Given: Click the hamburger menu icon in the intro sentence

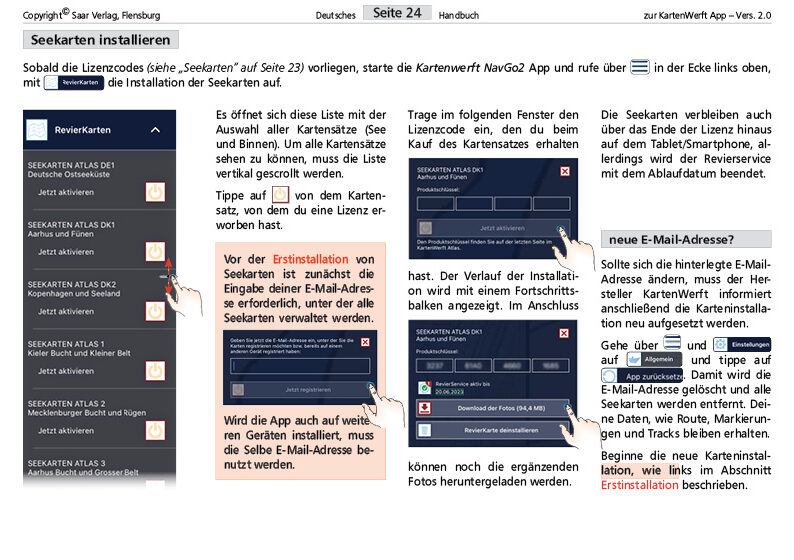Looking at the screenshot, I should tap(640, 67).
